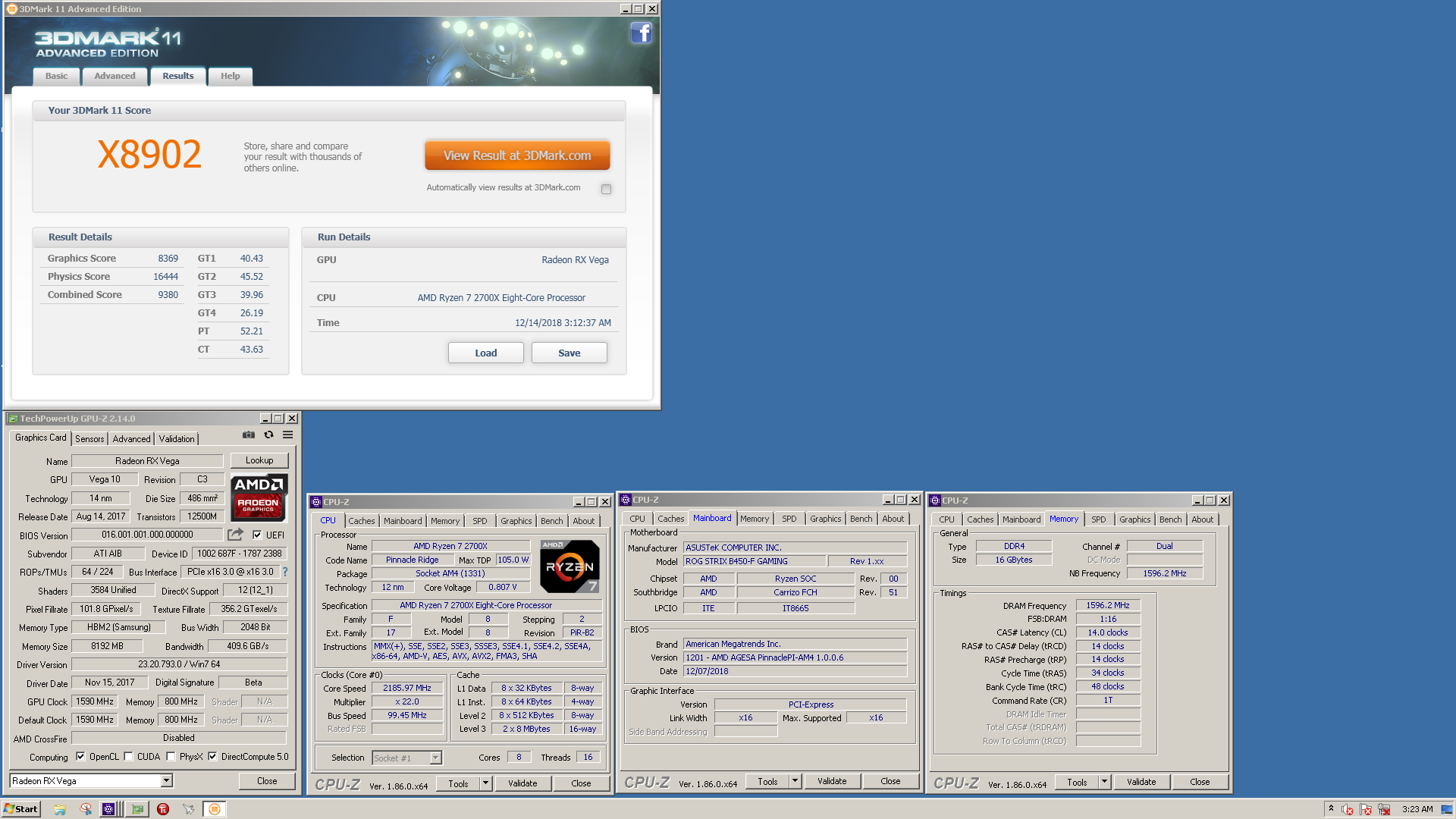The image size is (1456, 819).
Task: Click the DRAM Frequency value 1596.2 MHz
Action: [1107, 605]
